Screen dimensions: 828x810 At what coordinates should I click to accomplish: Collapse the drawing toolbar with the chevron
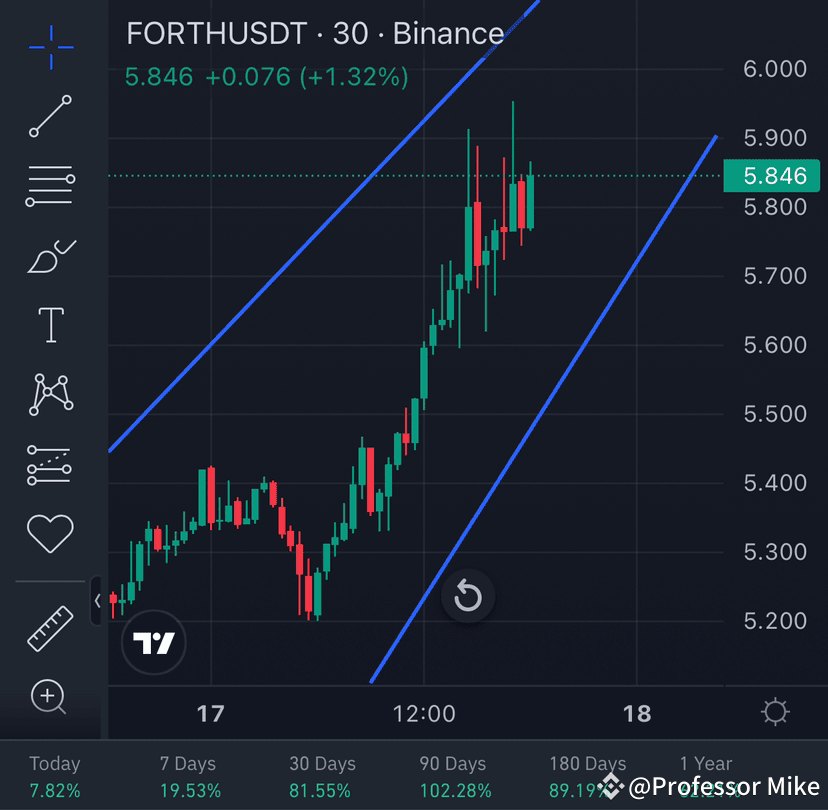point(97,600)
